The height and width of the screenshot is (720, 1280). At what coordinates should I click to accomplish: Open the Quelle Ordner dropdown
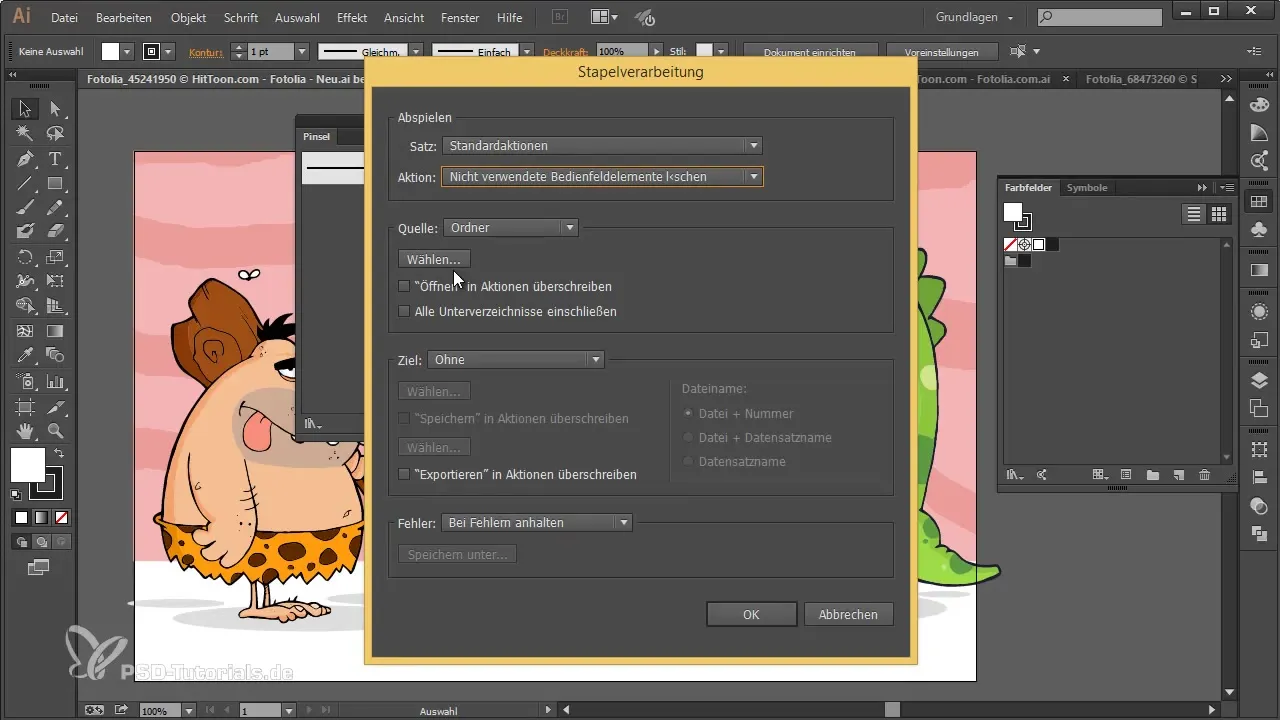click(511, 228)
